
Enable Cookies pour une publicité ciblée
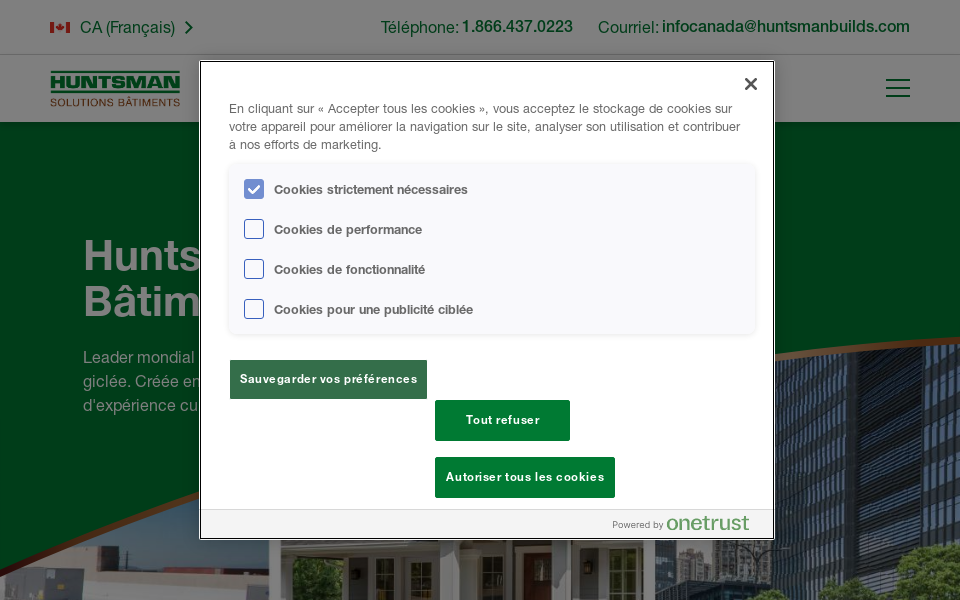254,309
